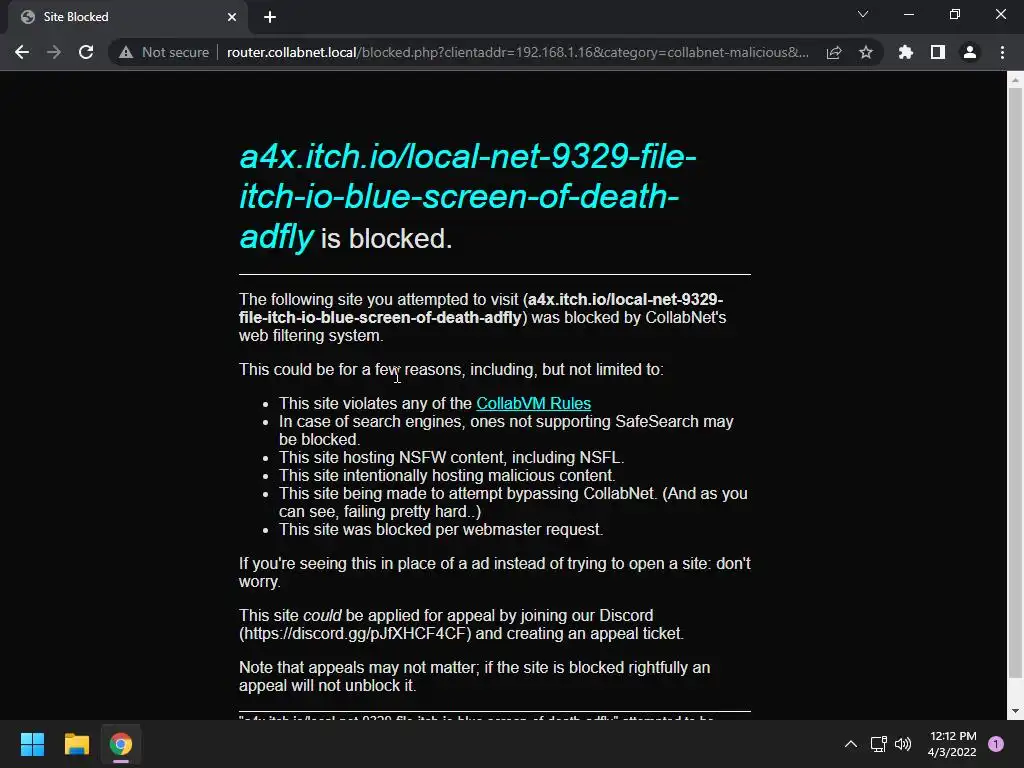Restore down the Chrome window
The width and height of the screenshot is (1024, 768).
click(955, 14)
